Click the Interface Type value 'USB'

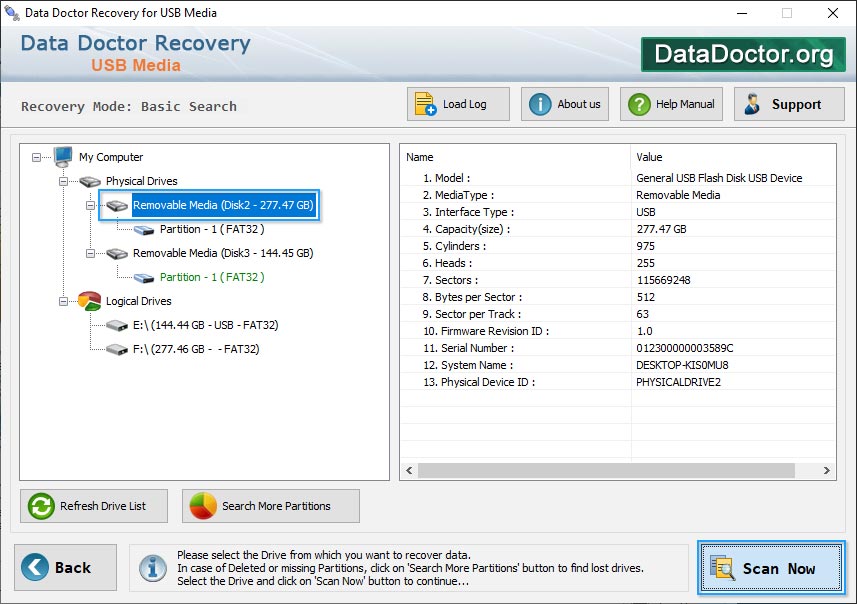point(645,212)
